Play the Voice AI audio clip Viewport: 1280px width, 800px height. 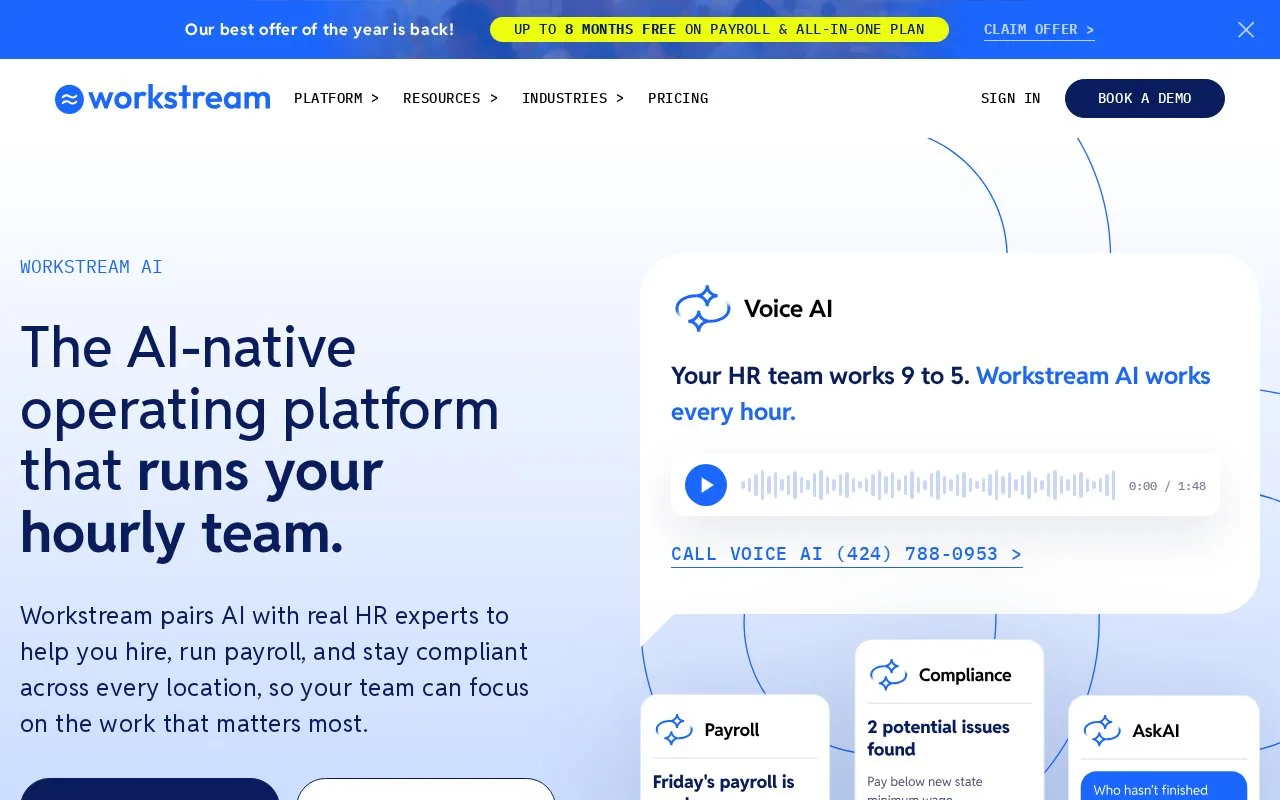706,485
